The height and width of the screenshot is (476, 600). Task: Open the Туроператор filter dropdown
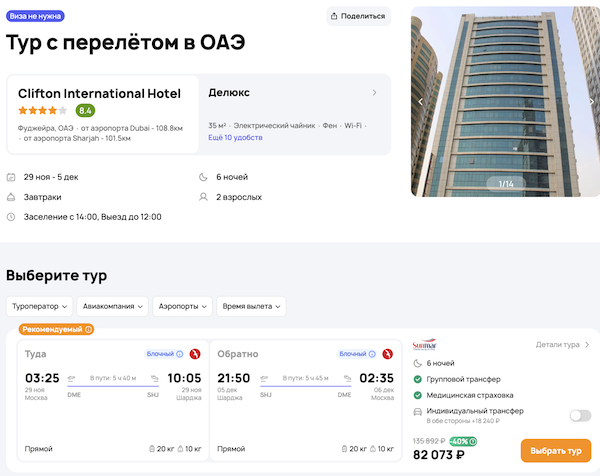[40, 306]
